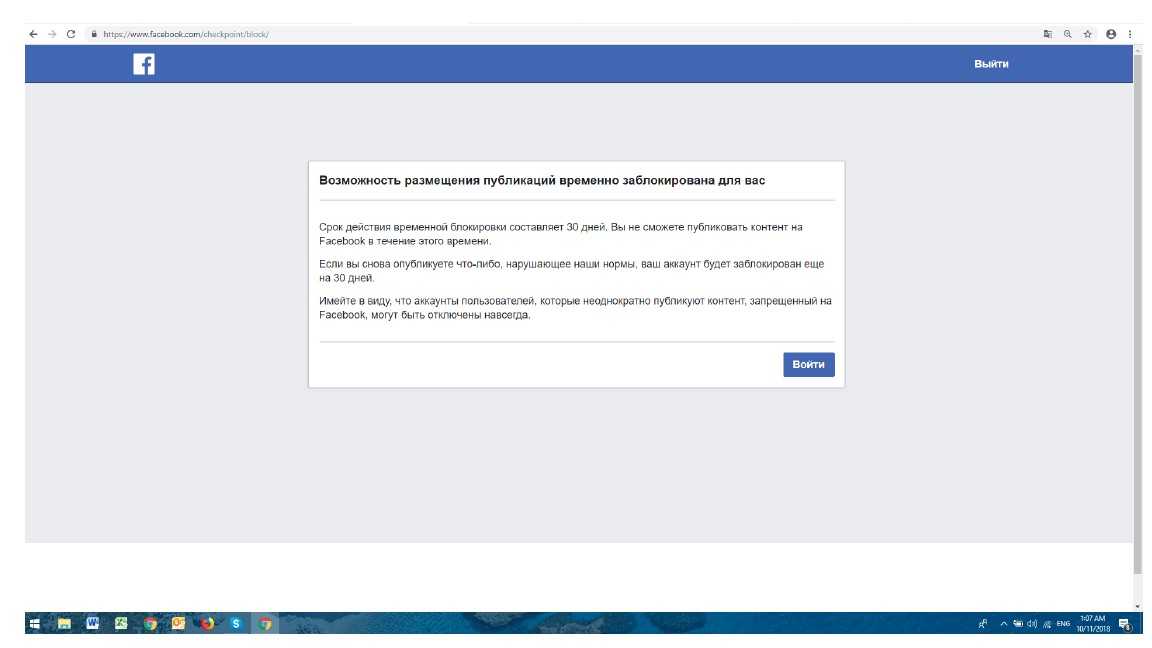Go back using the browser back arrow
The height and width of the screenshot is (648, 1152).
point(33,35)
